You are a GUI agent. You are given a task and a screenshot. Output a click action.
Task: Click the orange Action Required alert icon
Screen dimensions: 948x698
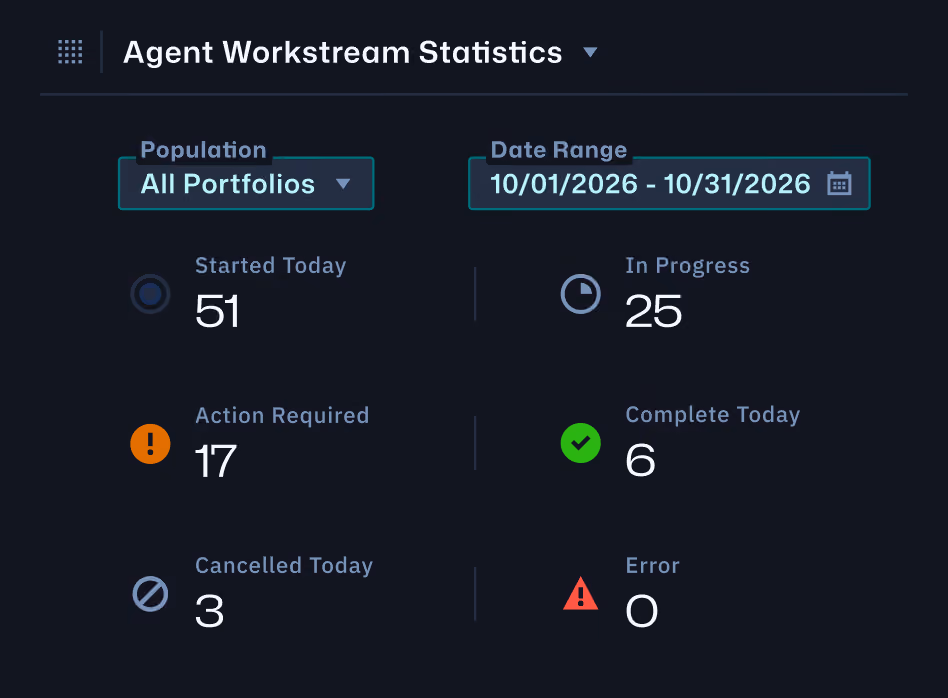tap(150, 443)
